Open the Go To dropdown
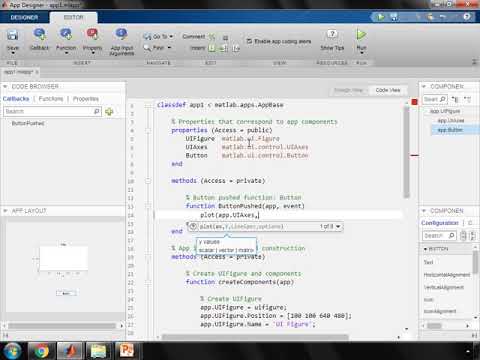 (x=158, y=36)
